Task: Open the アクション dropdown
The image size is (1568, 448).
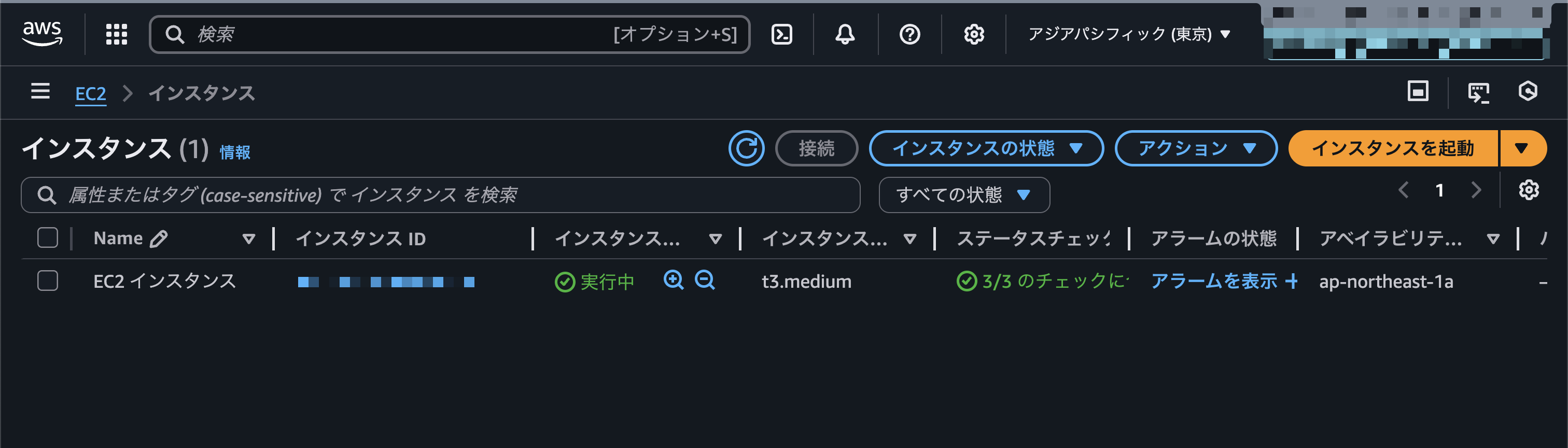Action: click(x=1195, y=148)
